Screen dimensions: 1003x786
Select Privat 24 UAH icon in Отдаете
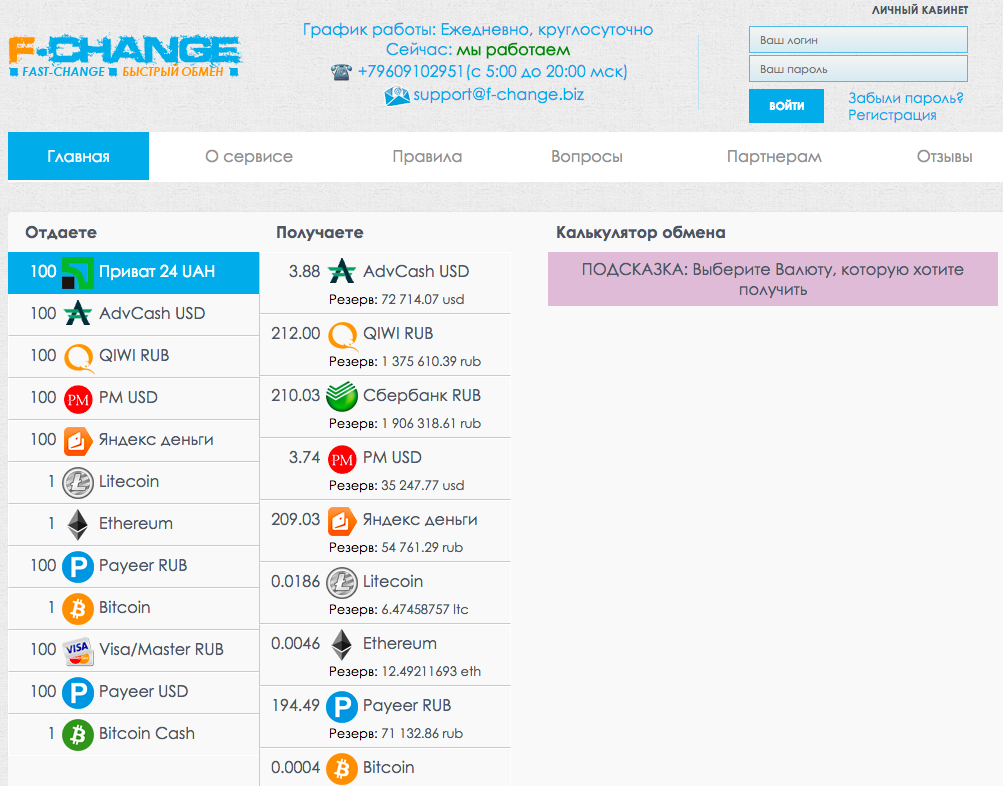click(77, 272)
